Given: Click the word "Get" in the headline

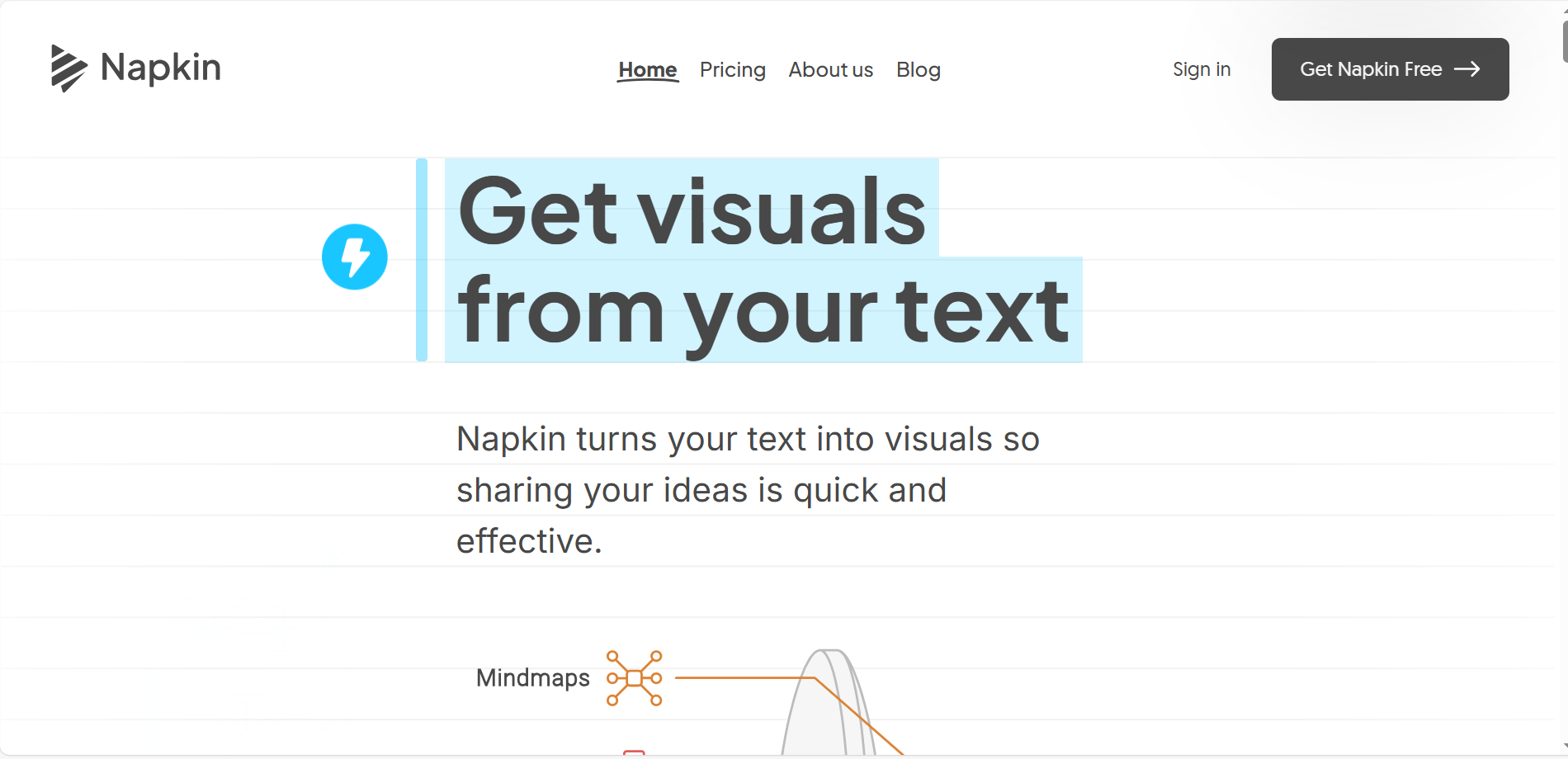Looking at the screenshot, I should 537,212.
